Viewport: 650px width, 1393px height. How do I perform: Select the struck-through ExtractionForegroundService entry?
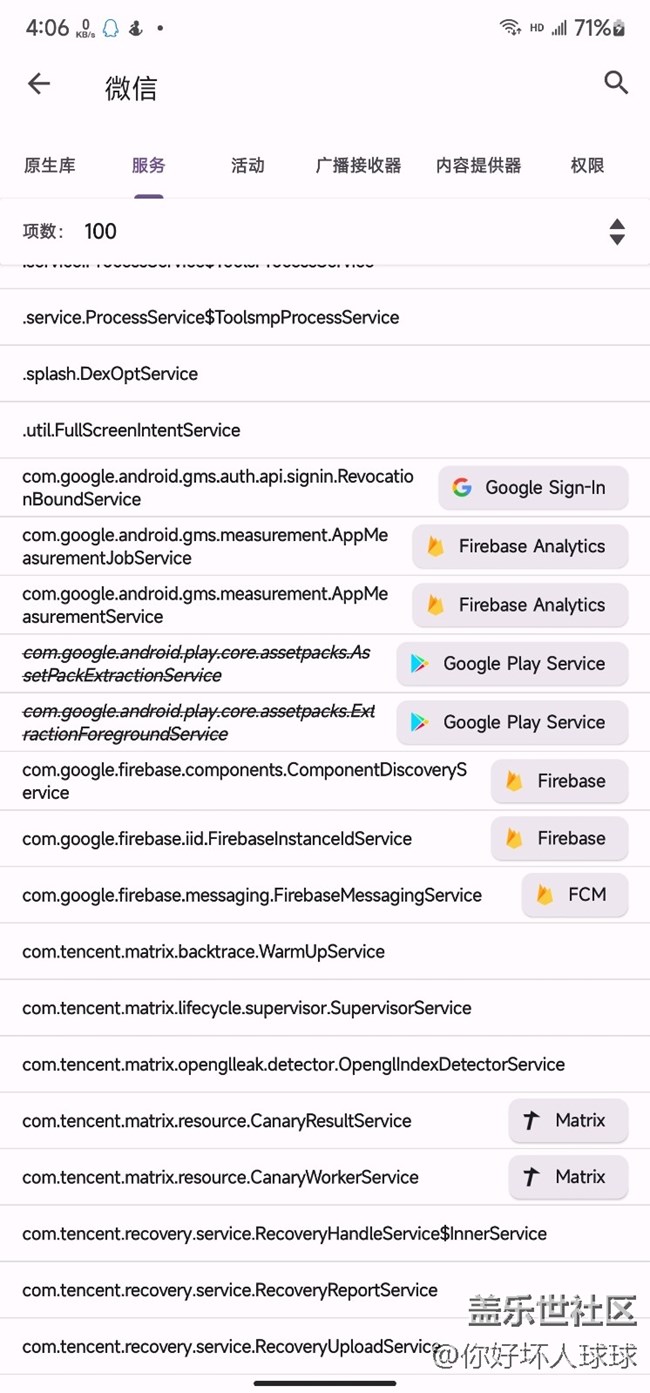pyautogui.click(x=199, y=723)
